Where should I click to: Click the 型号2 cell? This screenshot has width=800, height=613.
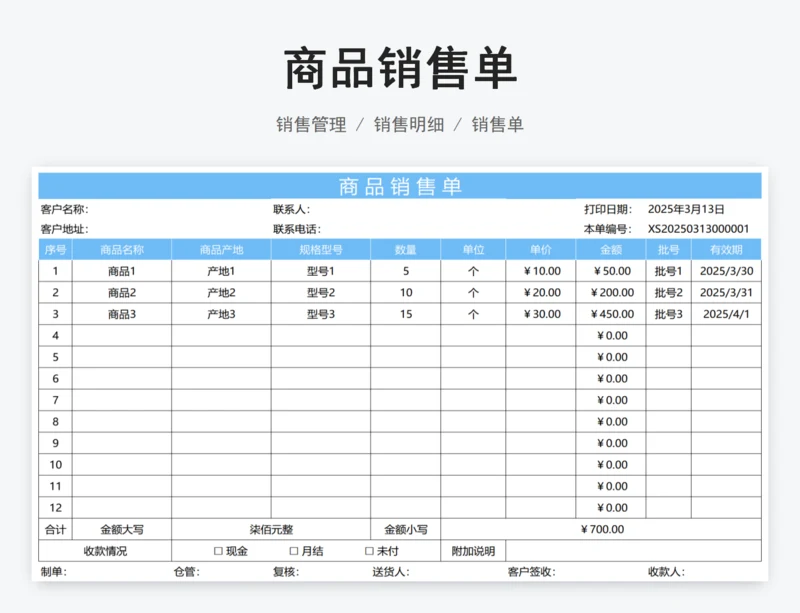pos(321,292)
